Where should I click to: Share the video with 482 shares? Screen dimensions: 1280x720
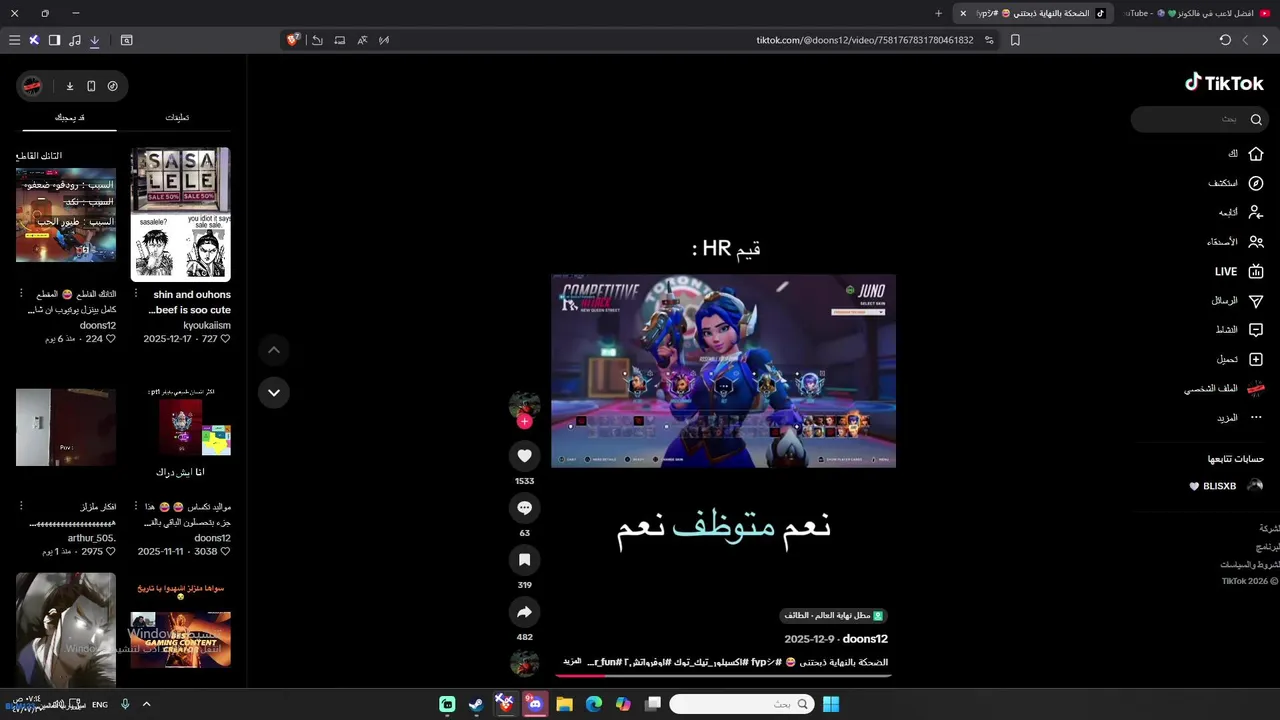click(x=524, y=612)
